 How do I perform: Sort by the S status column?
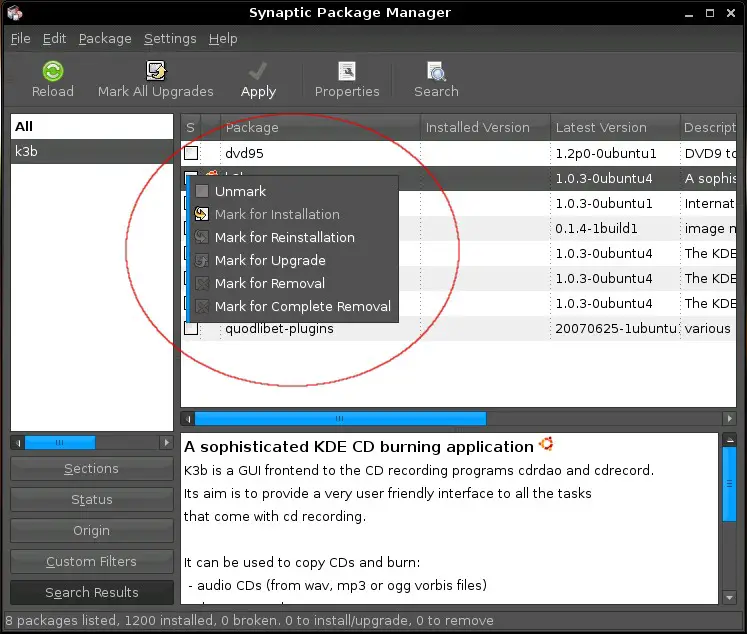(191, 127)
